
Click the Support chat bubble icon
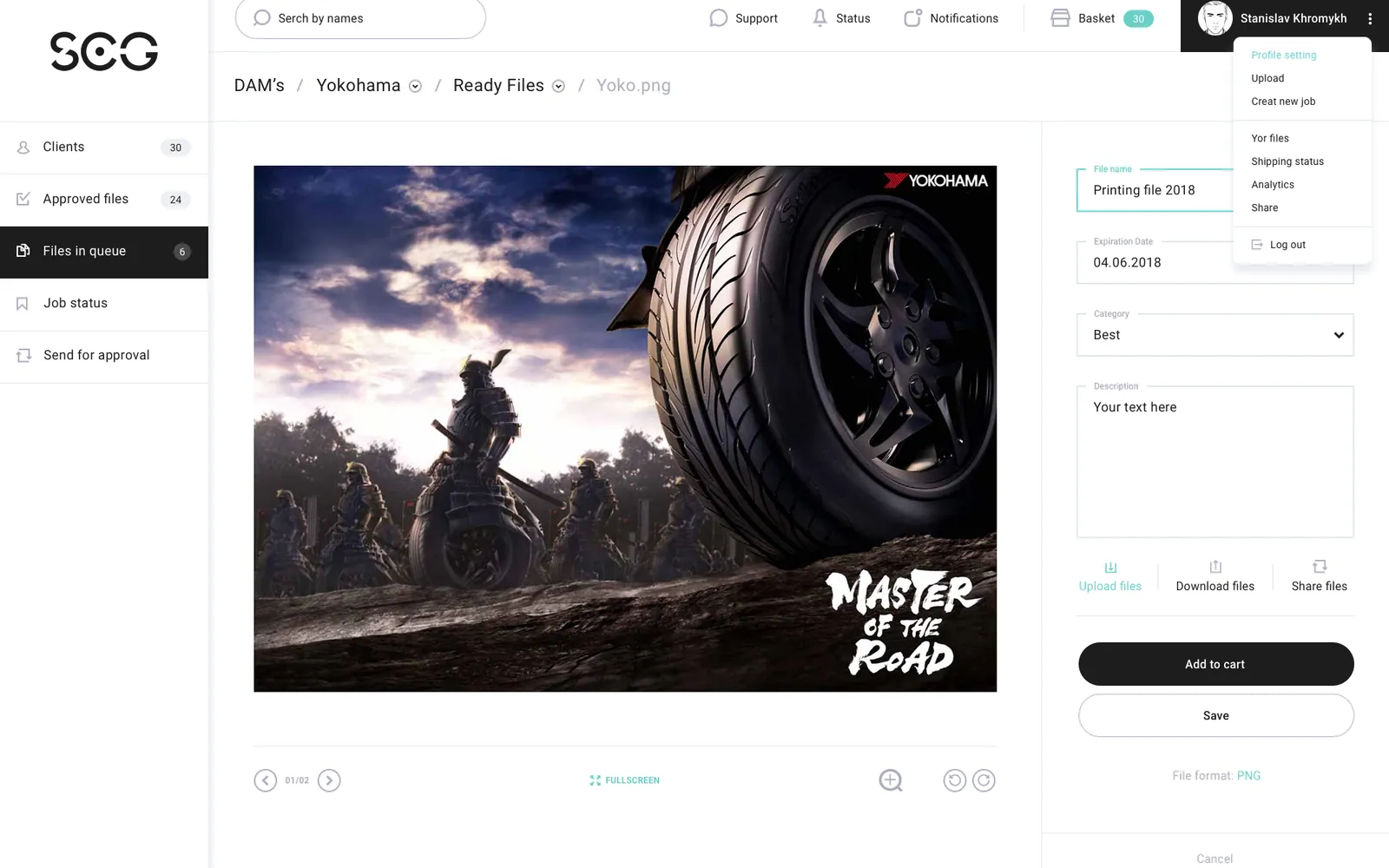pyautogui.click(x=718, y=18)
